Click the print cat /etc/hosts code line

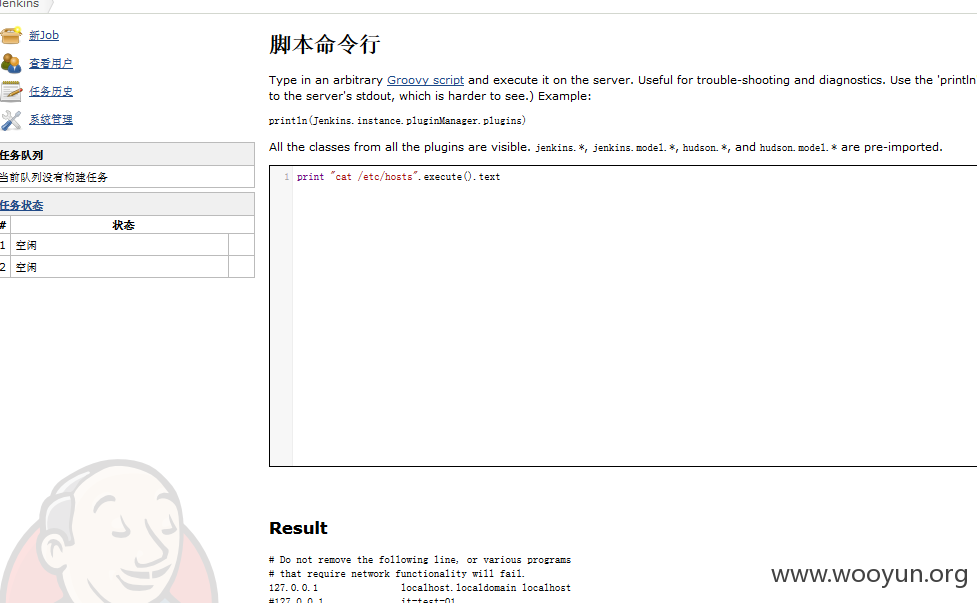pos(398,177)
